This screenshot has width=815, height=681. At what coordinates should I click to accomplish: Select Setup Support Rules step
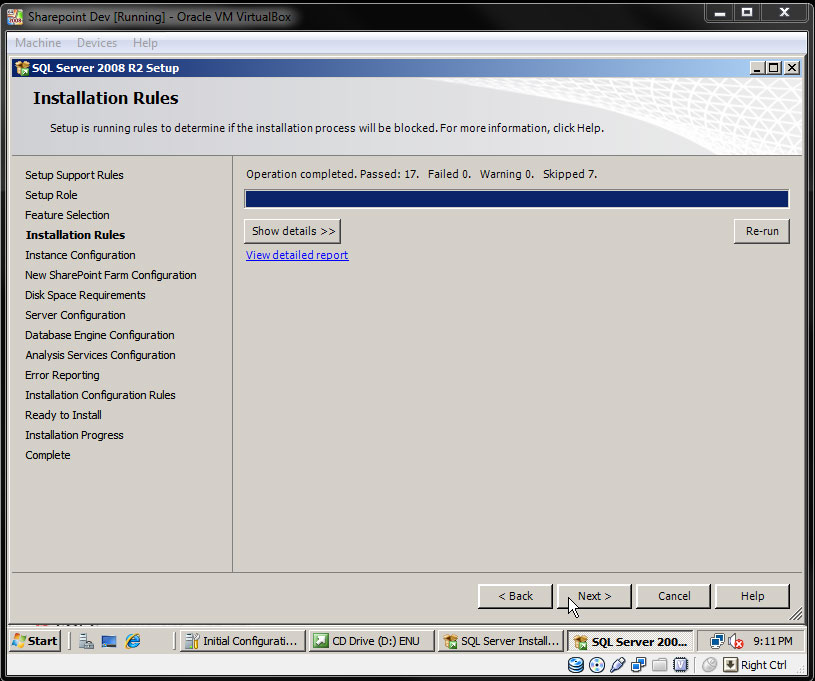point(74,175)
